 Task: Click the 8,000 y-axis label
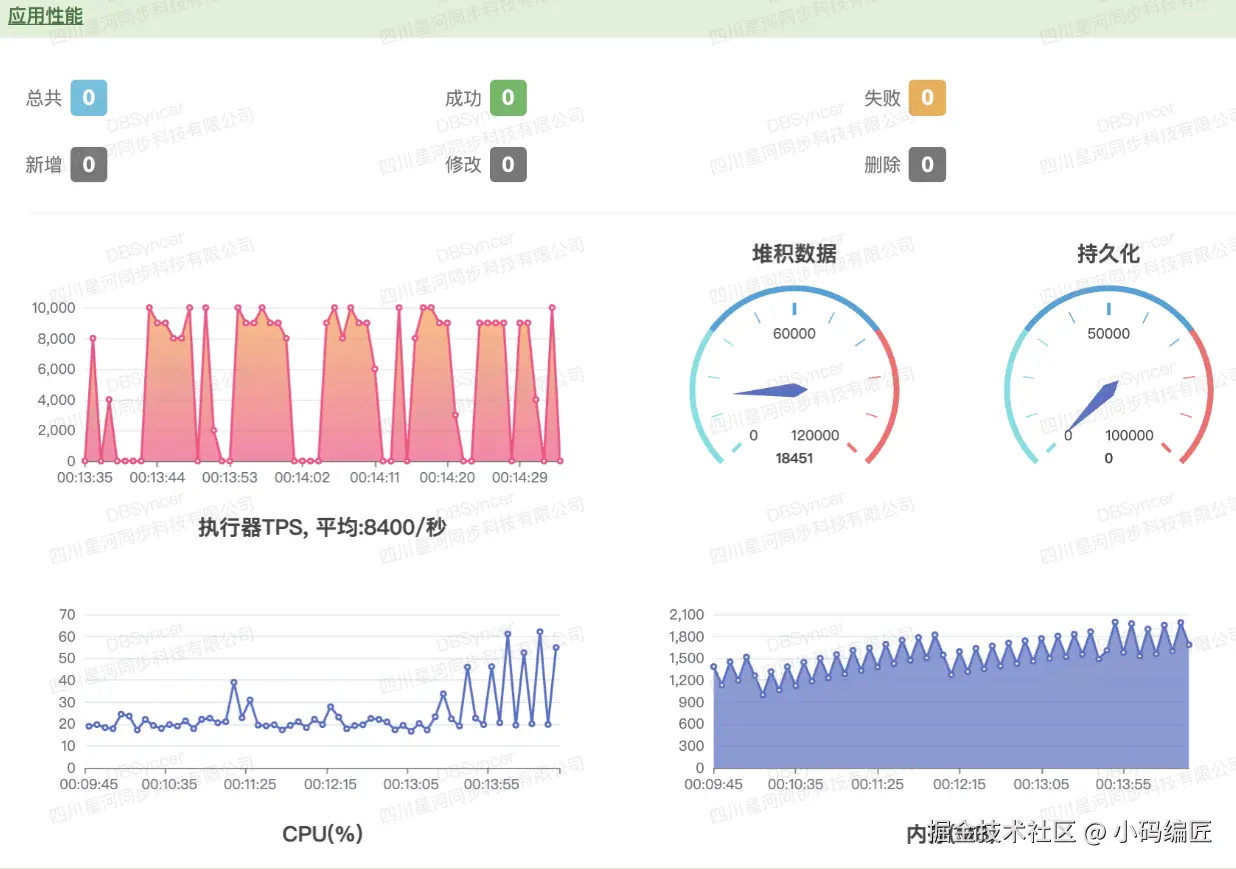tap(57, 338)
